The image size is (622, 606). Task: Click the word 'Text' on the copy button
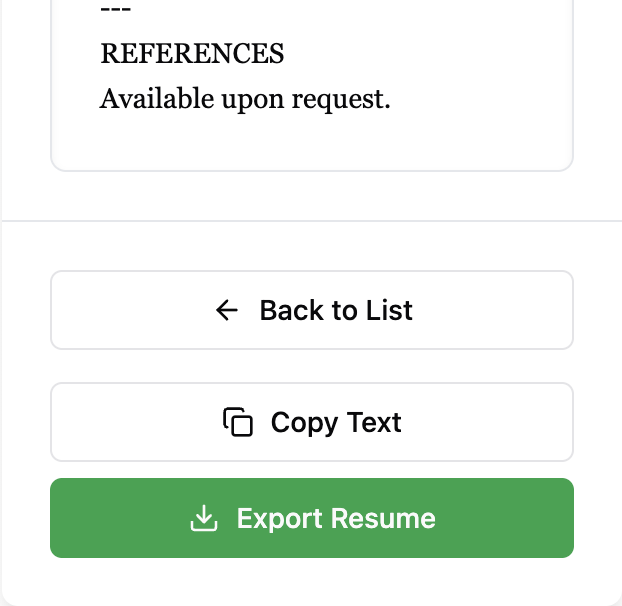(x=375, y=422)
